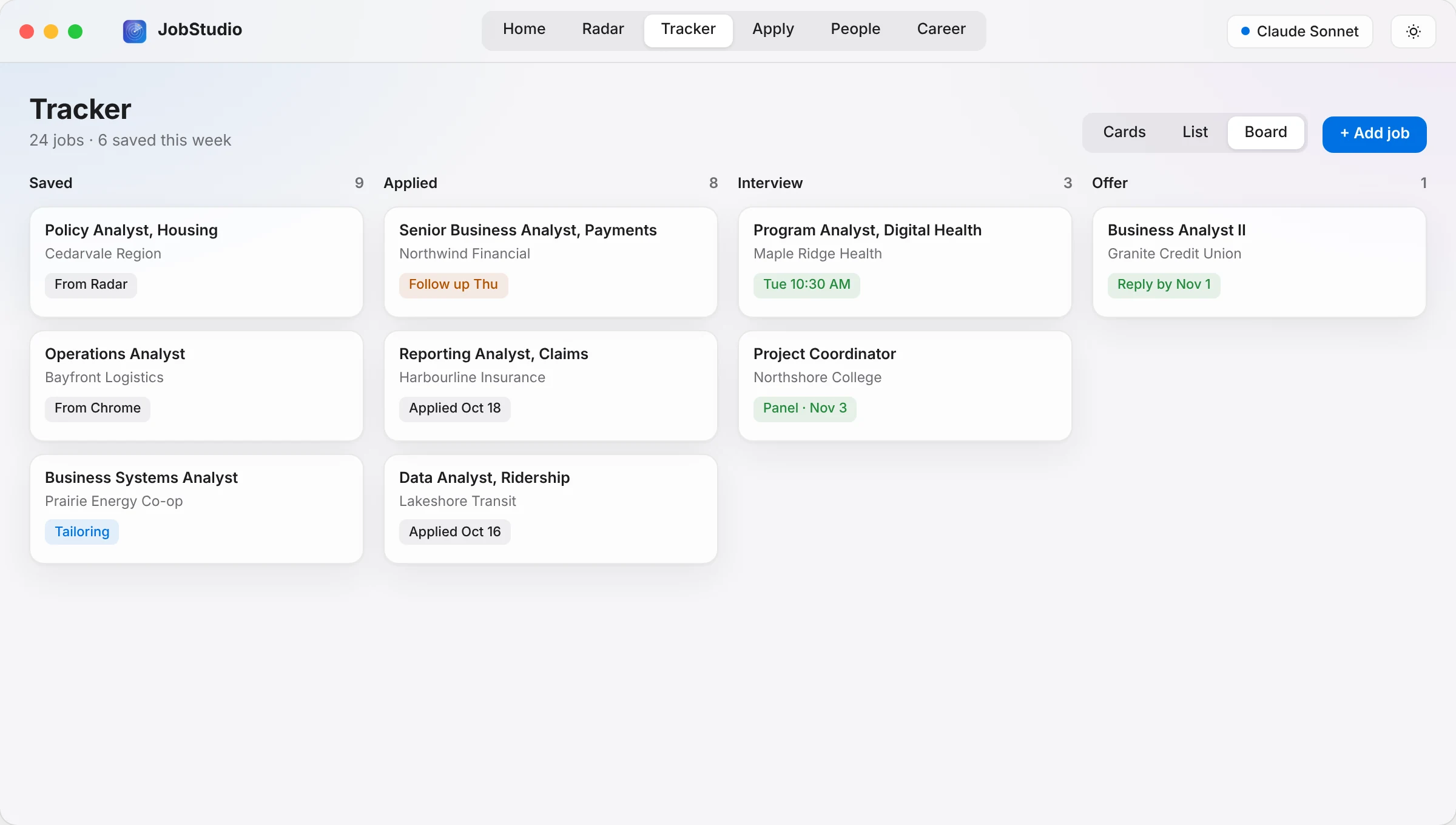
Task: Open the Business Systems Analyst card
Action: [x=197, y=509]
